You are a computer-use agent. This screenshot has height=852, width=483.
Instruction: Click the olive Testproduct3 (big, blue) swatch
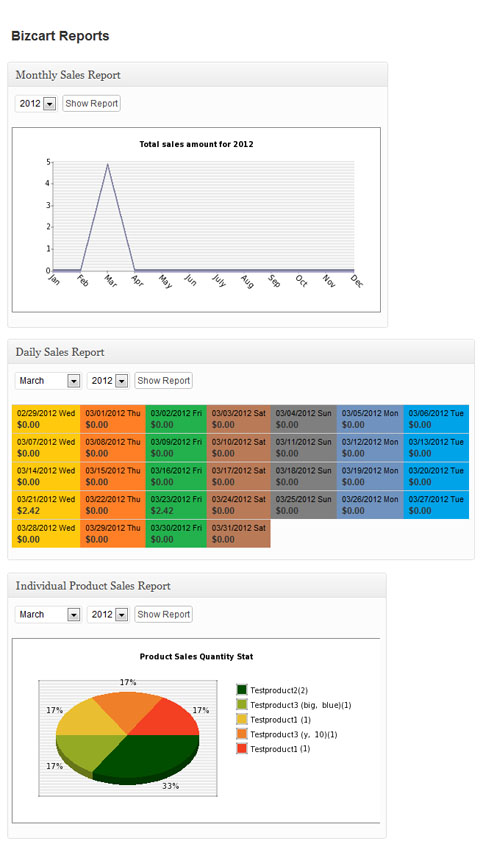[x=242, y=705]
